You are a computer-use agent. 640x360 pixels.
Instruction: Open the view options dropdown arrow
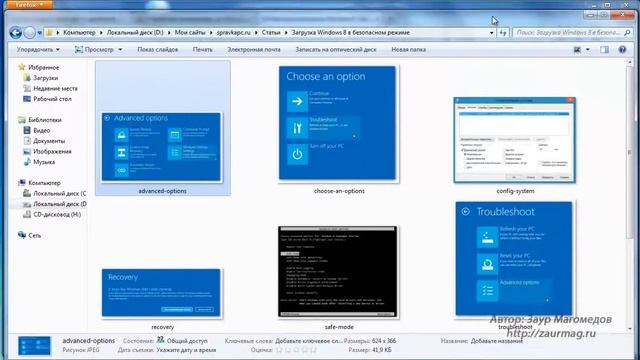coord(588,50)
